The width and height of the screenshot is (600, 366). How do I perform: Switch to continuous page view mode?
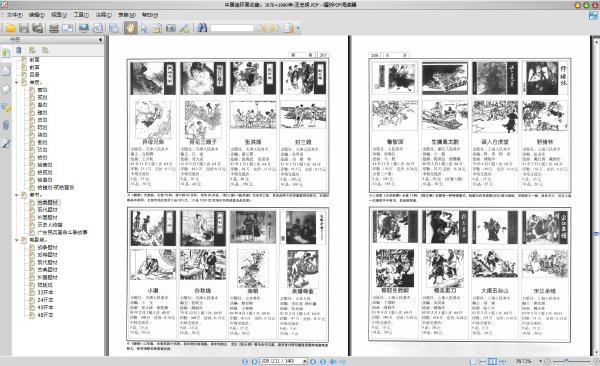[483, 361]
